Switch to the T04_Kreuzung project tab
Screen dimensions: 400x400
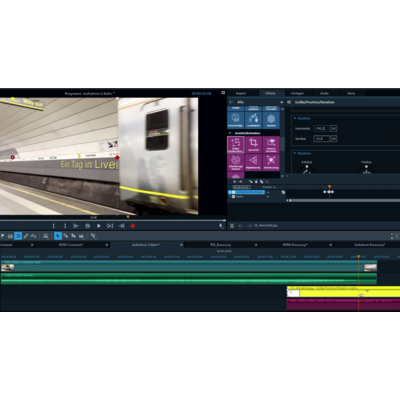(x=220, y=245)
